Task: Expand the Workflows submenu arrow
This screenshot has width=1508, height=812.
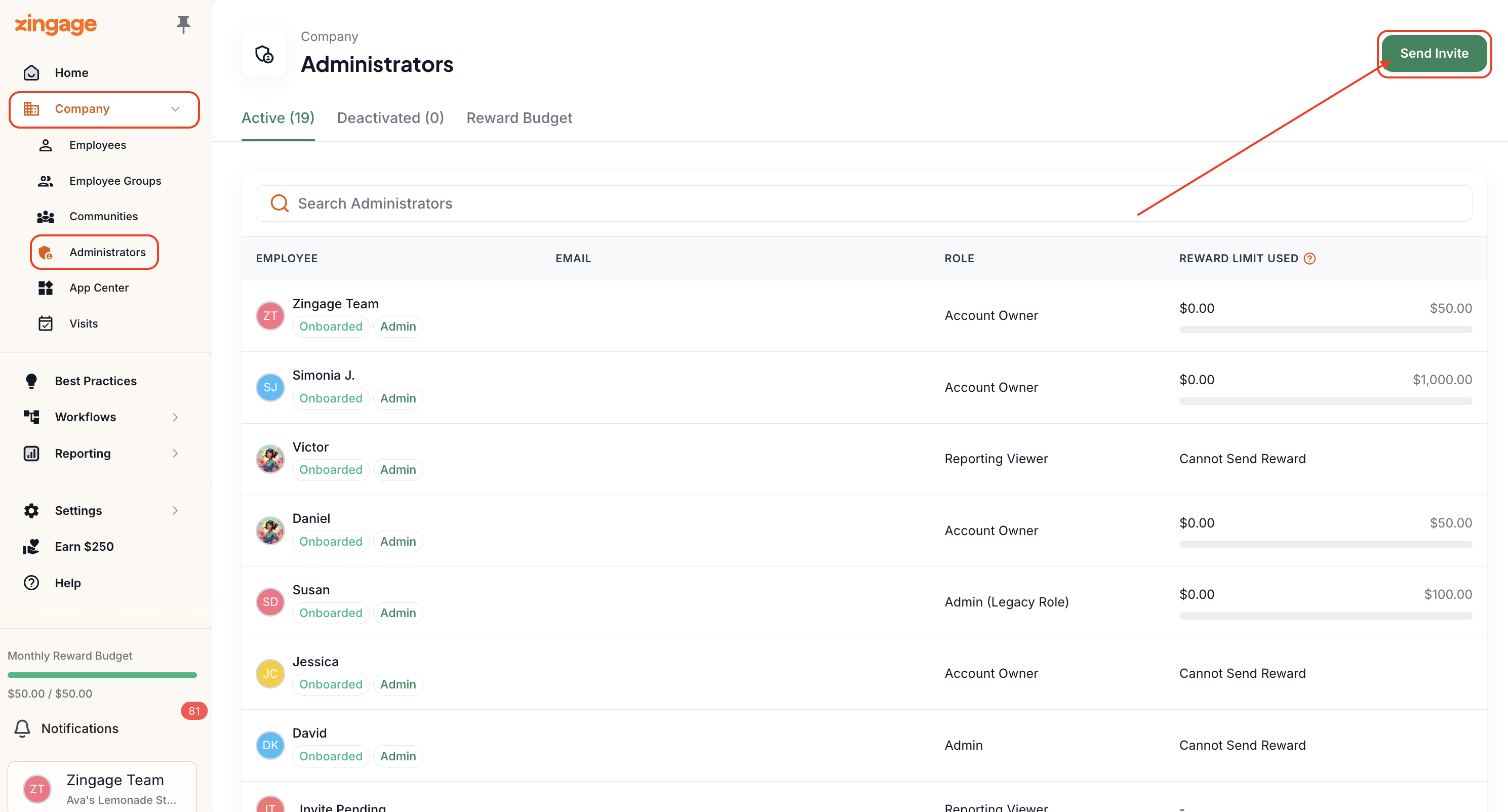Action: pyautogui.click(x=175, y=417)
